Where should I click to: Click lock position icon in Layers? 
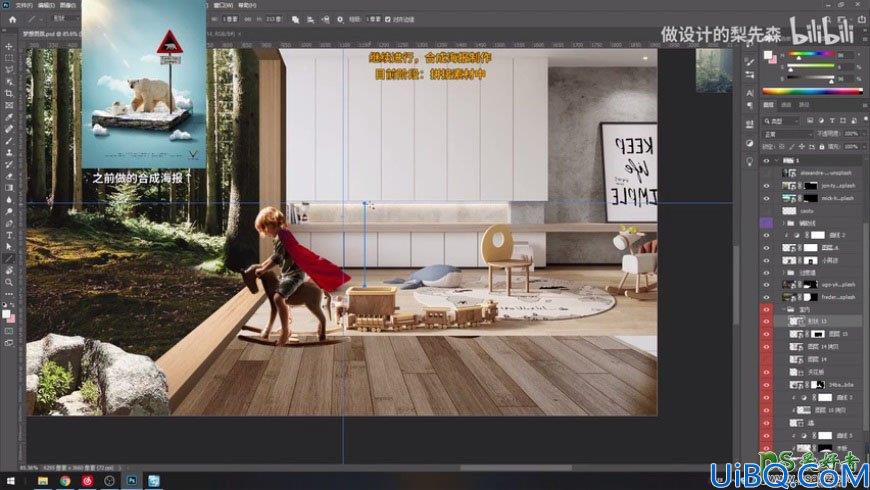801,147
